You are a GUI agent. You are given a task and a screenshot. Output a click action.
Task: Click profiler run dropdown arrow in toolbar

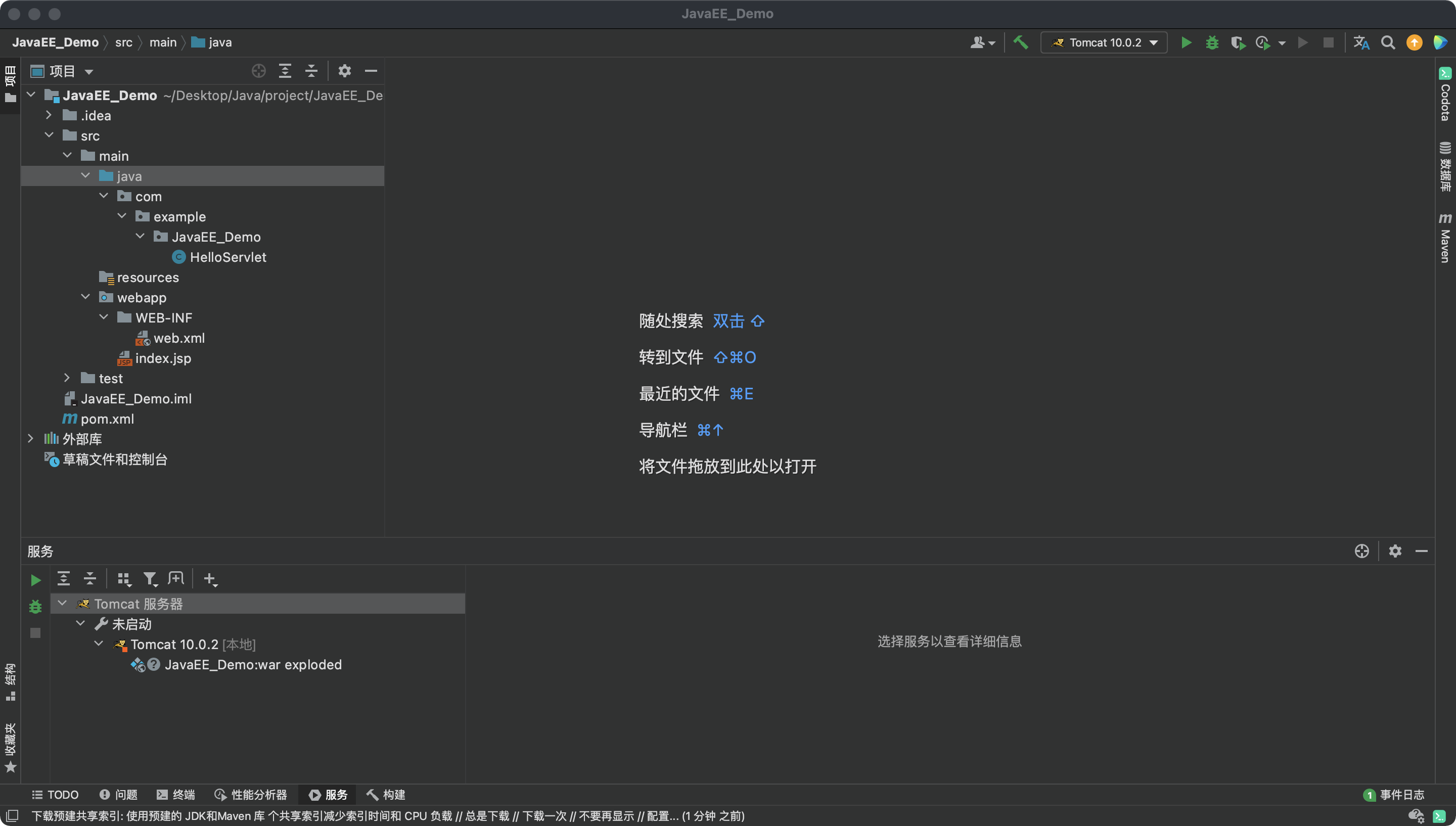1281,43
